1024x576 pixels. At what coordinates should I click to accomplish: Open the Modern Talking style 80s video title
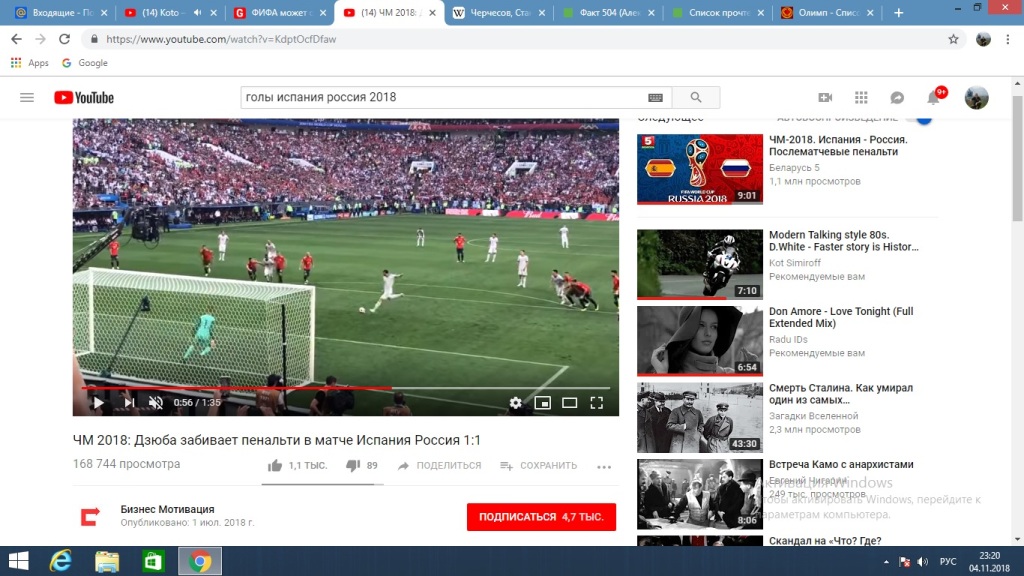tap(844, 241)
